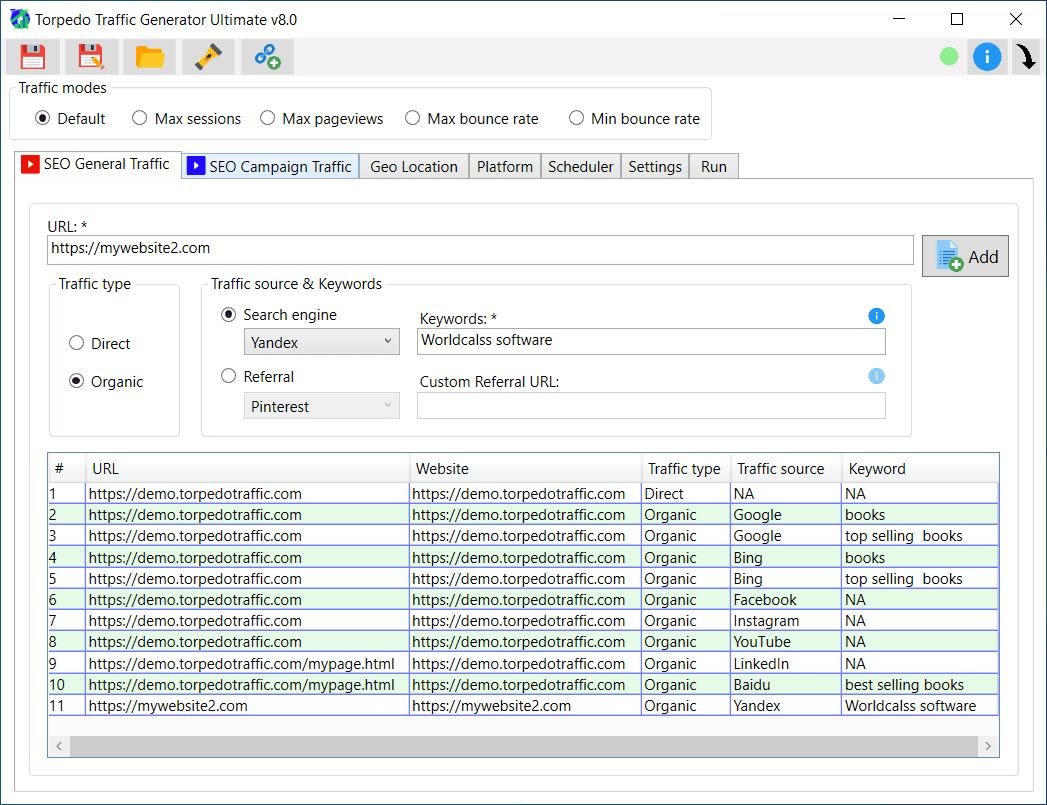Click the info icon next to Keywords

[x=876, y=316]
